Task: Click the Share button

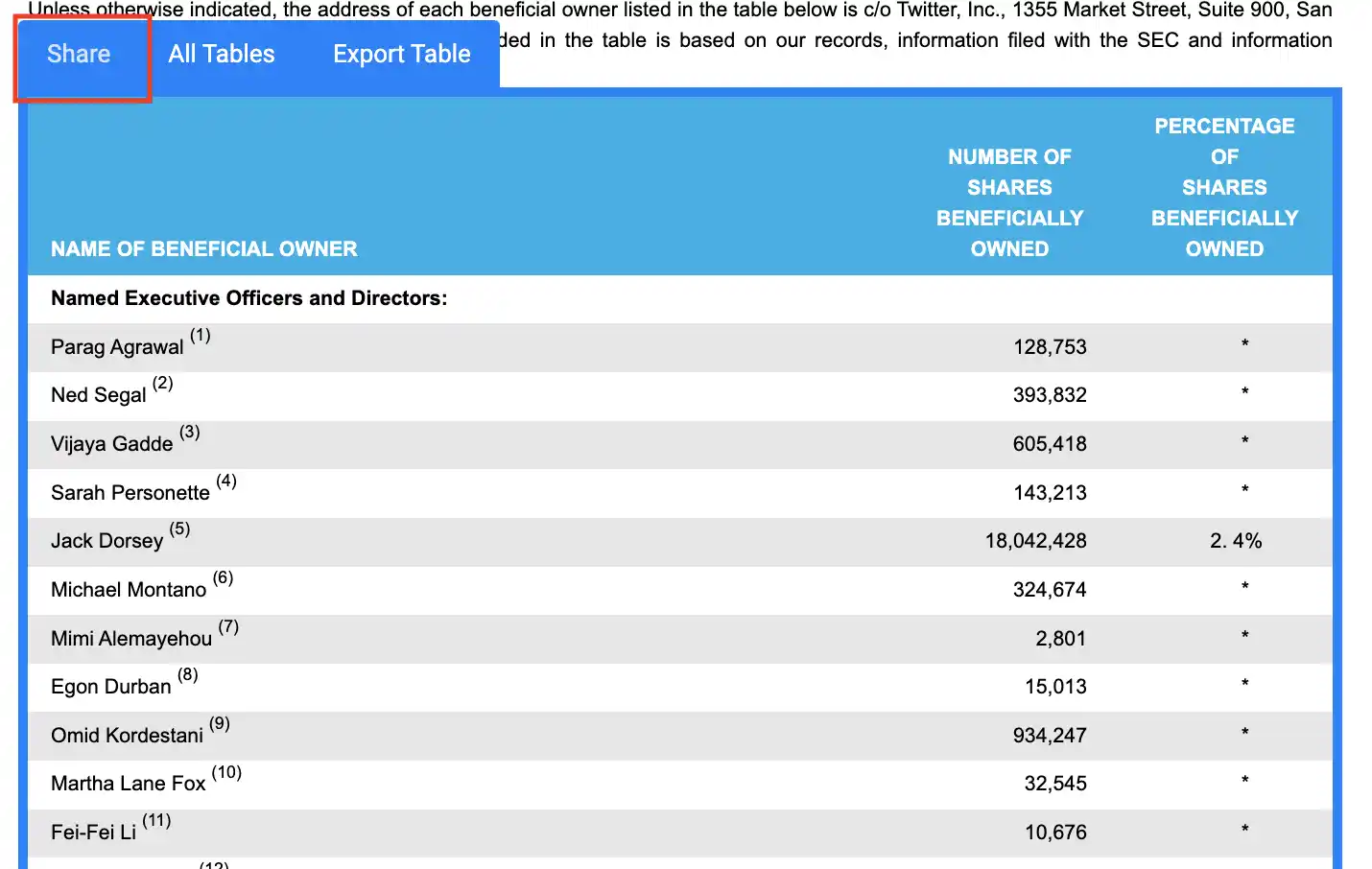Action: (x=80, y=55)
